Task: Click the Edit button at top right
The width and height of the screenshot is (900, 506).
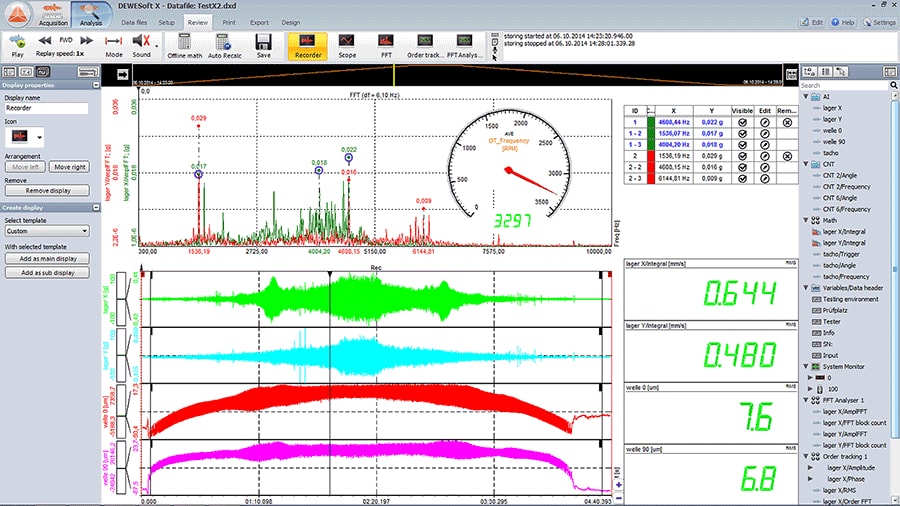Action: [x=813, y=22]
